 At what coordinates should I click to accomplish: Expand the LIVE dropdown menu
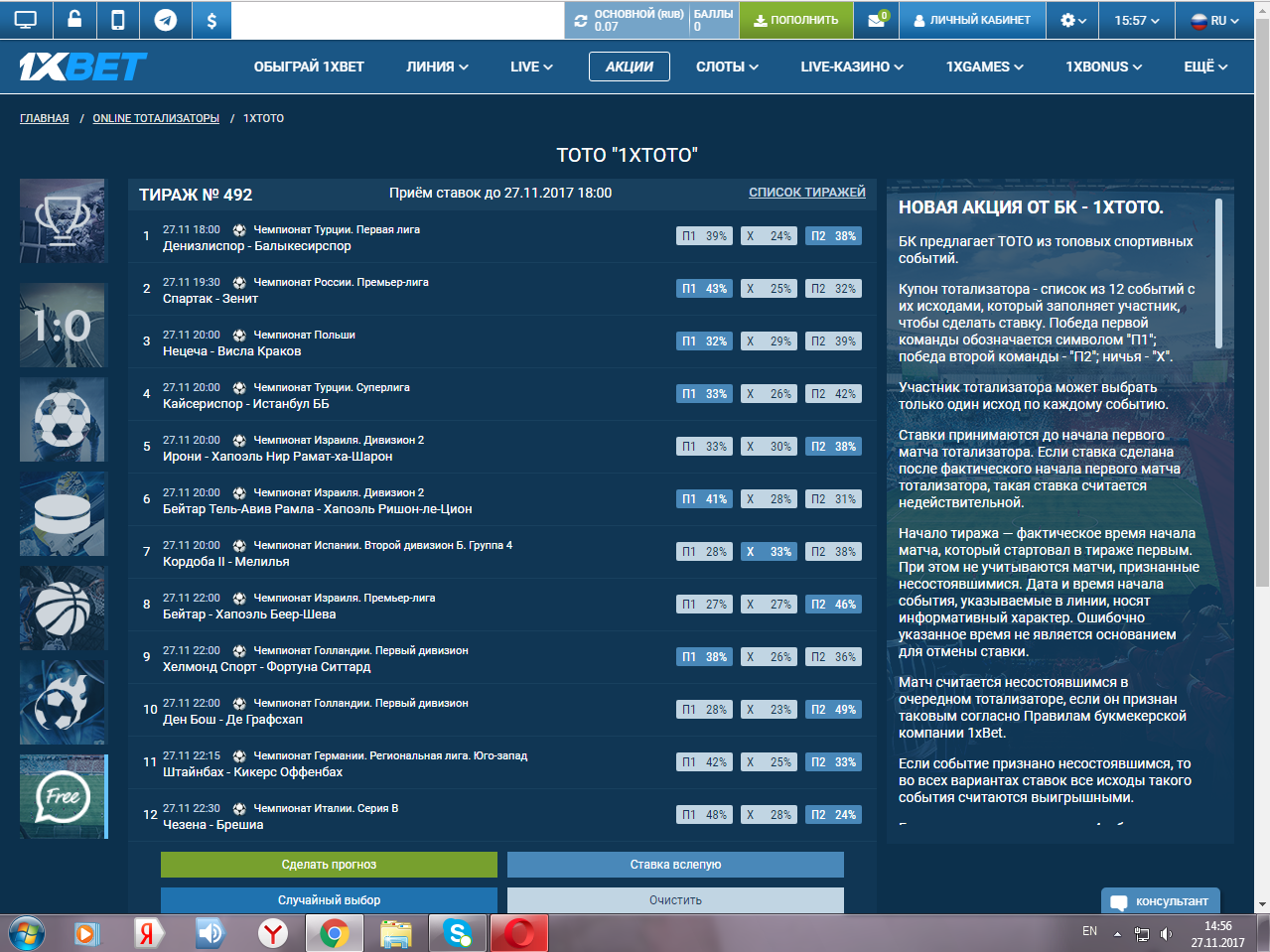pos(531,67)
